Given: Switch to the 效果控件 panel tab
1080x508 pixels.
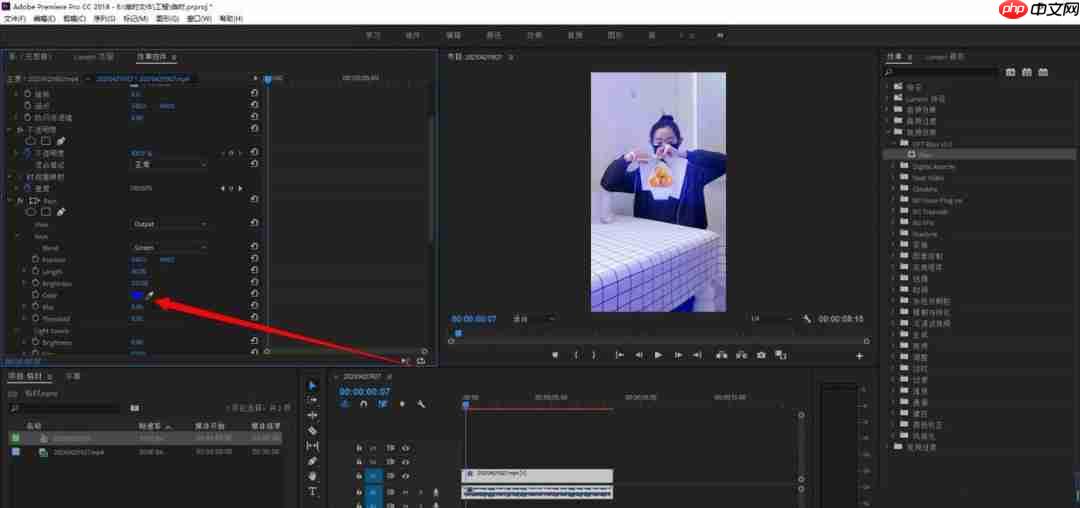Looking at the screenshot, I should (x=151, y=57).
